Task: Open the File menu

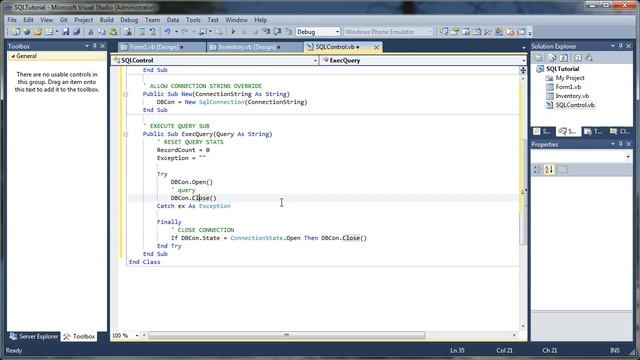Action: [12, 20]
